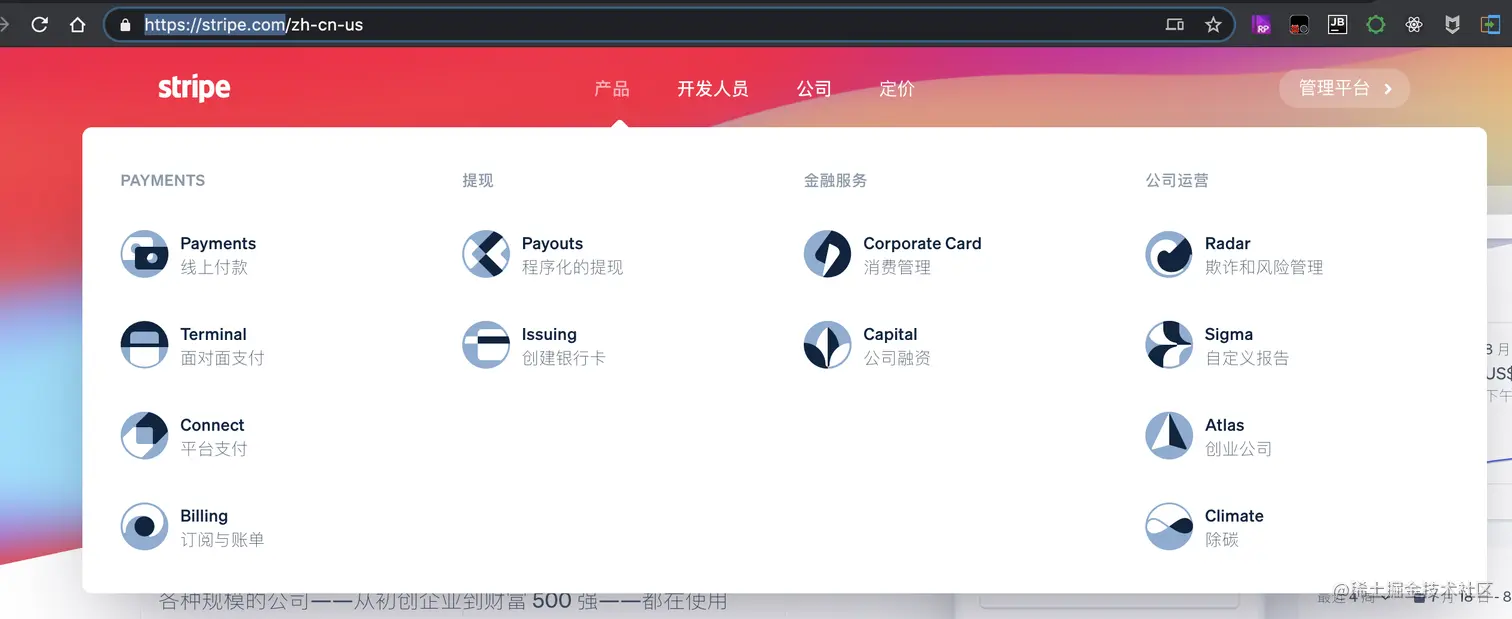Click the Climate product icon
Viewport: 1512px width, 619px height.
coord(1169,527)
